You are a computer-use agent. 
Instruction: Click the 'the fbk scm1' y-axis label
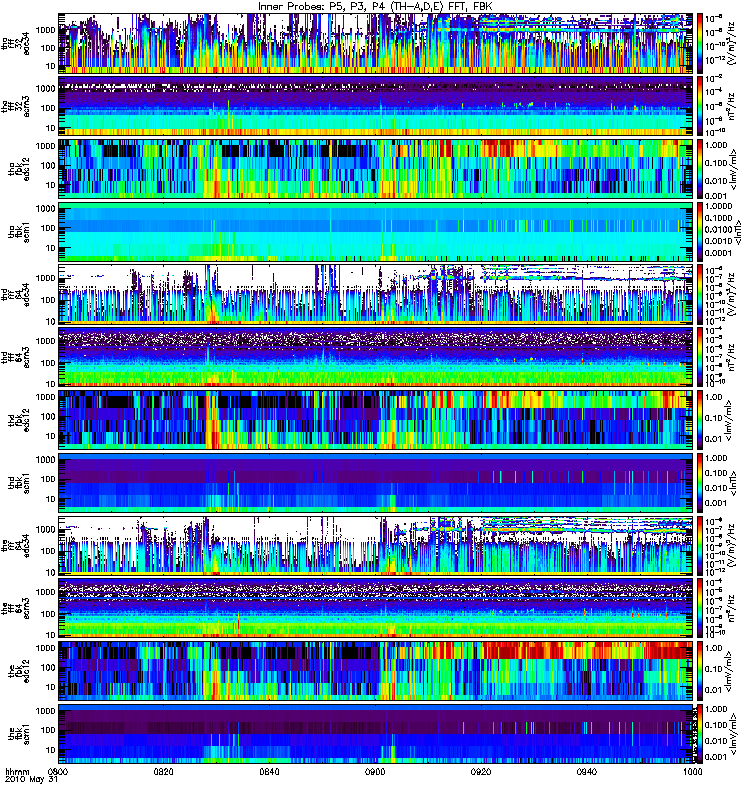pyautogui.click(x=19, y=734)
